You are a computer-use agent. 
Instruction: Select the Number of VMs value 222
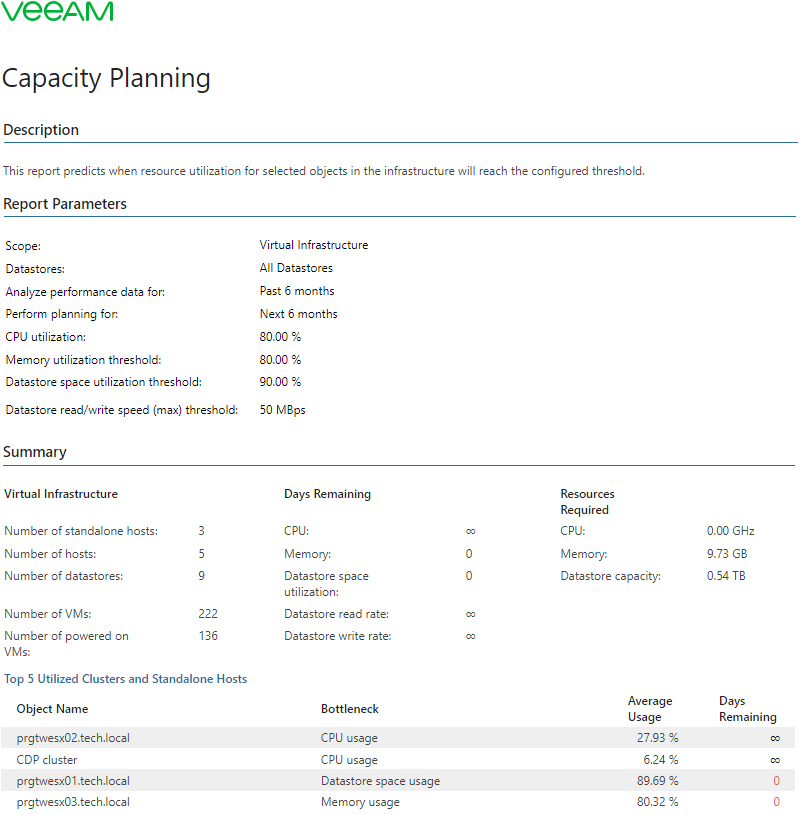[x=208, y=614]
